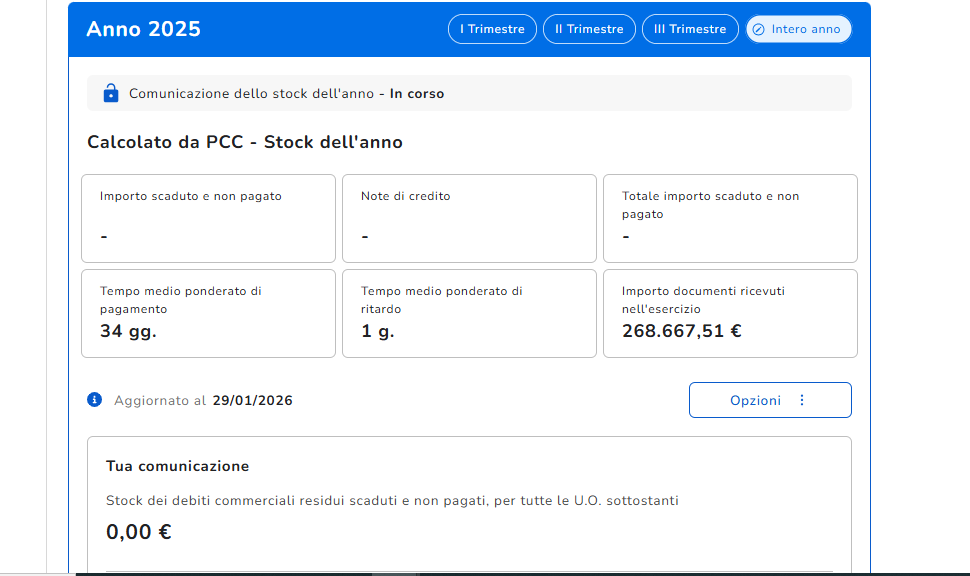Click the info icon beside Aggiornato al

tap(95, 400)
